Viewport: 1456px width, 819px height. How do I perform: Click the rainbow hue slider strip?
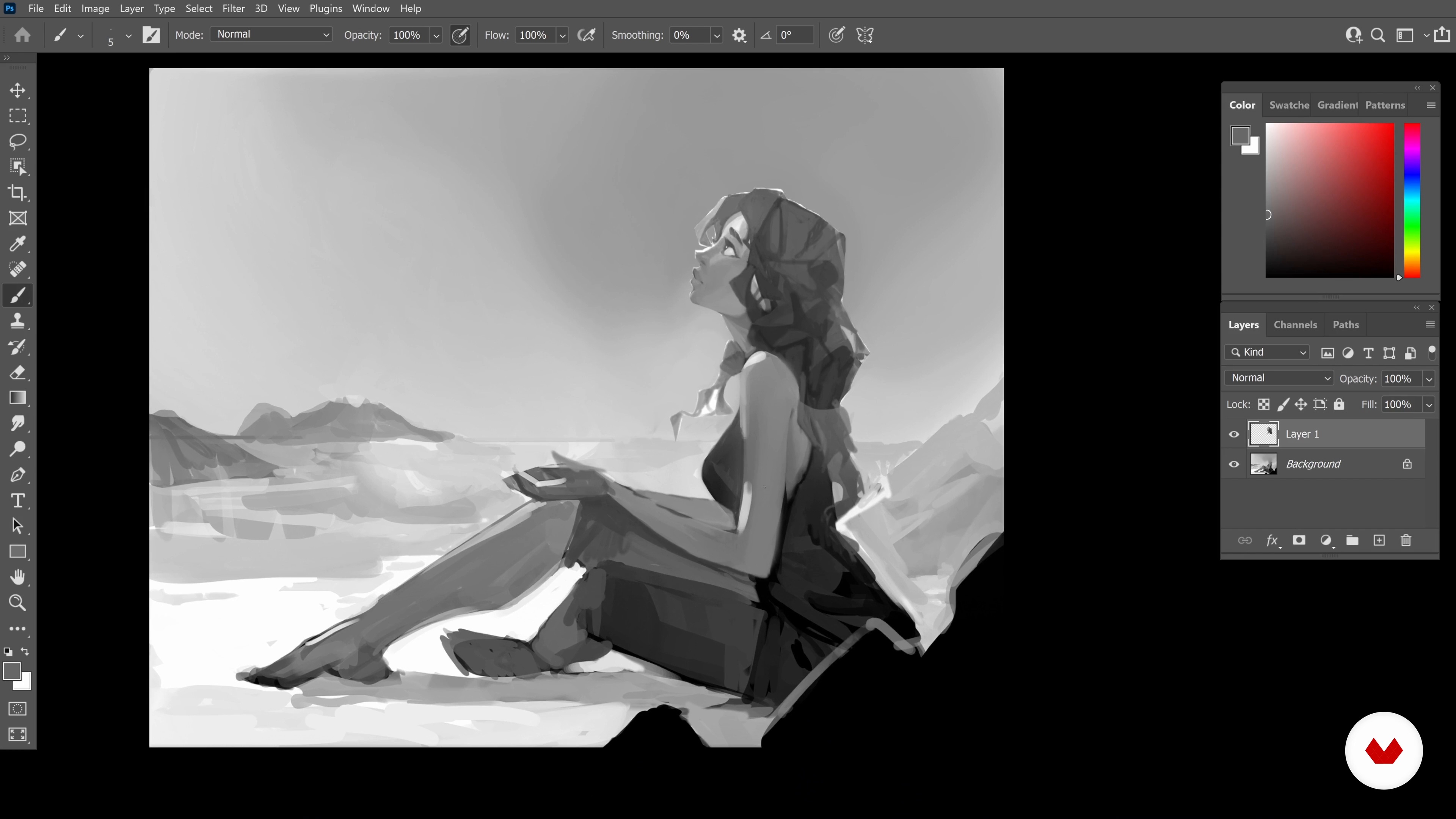click(x=1412, y=200)
